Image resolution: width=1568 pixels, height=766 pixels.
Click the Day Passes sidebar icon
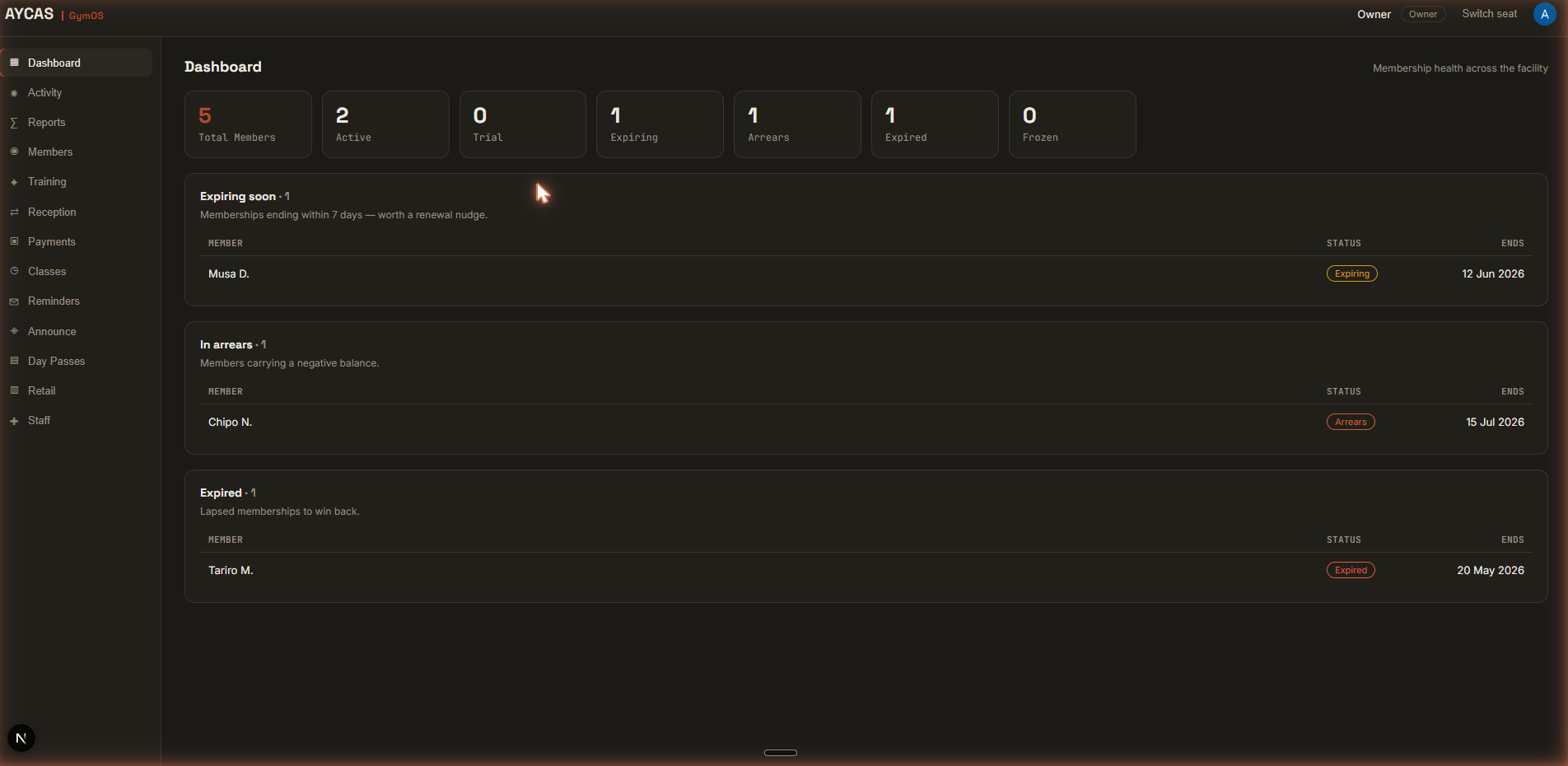[14, 361]
